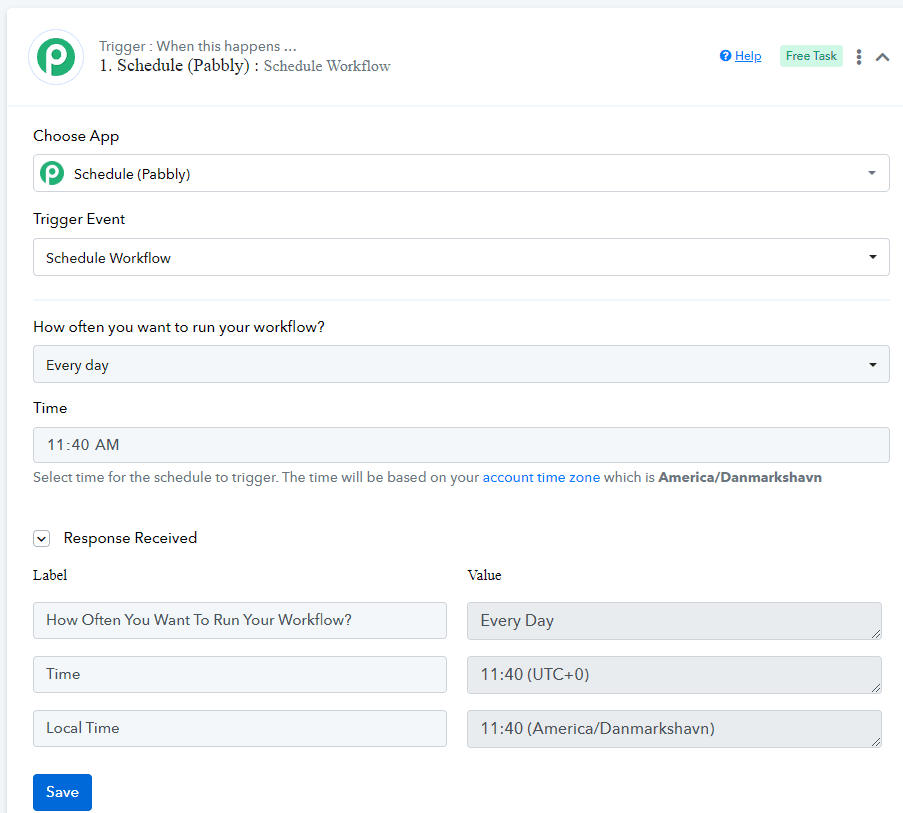Screen dimensions: 903x813
Task: Click the 11:40 AM Time field
Action: tap(461, 445)
